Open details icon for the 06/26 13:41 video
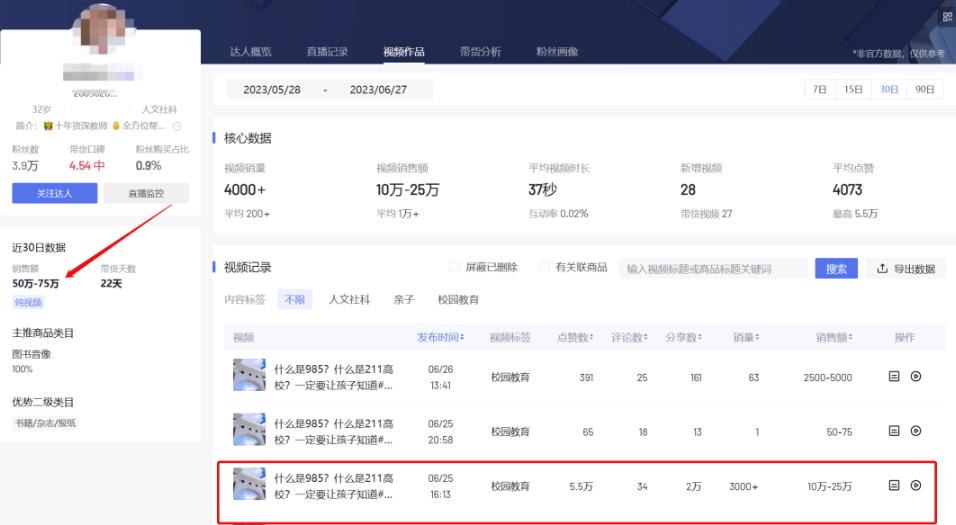 click(895, 377)
